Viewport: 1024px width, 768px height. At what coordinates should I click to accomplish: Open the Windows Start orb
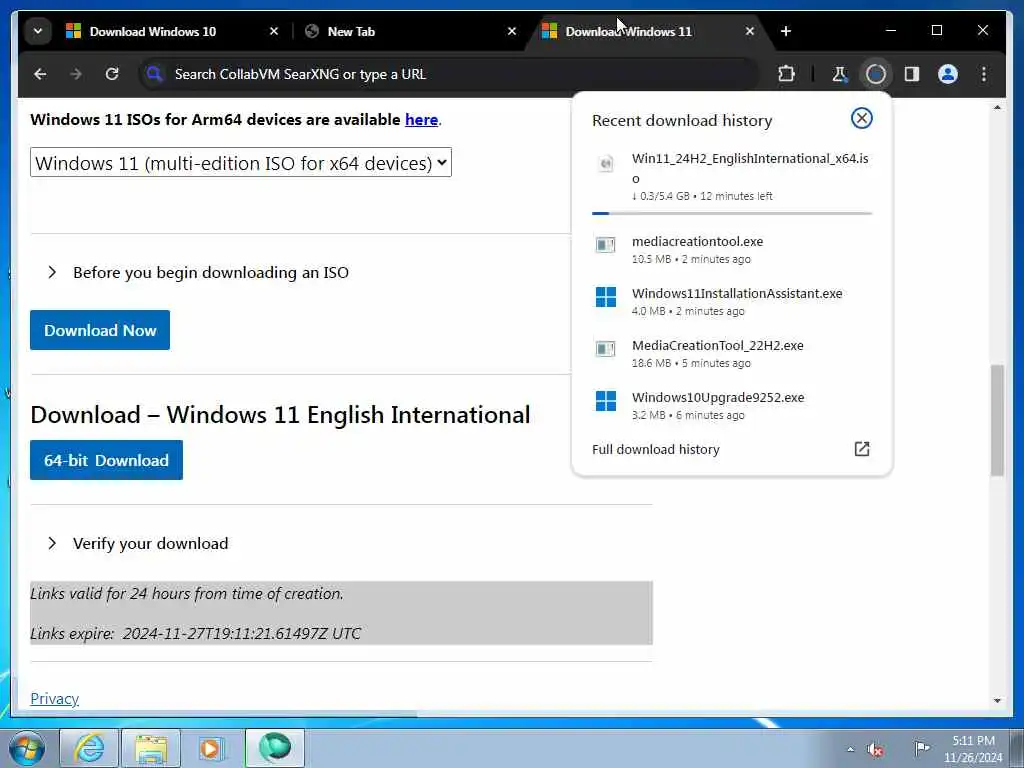tap(26, 748)
